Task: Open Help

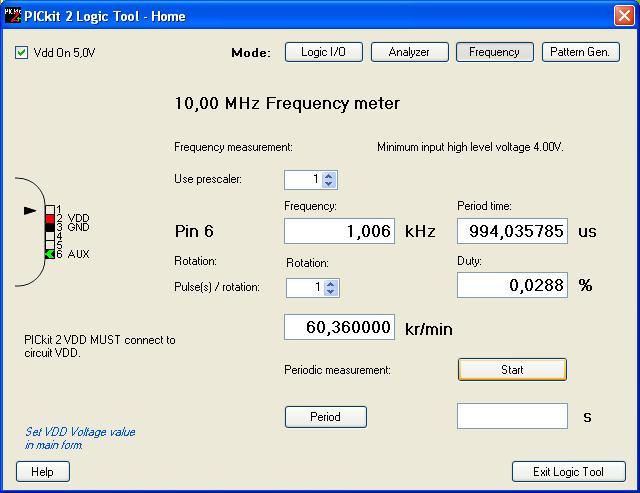Action: (x=43, y=472)
